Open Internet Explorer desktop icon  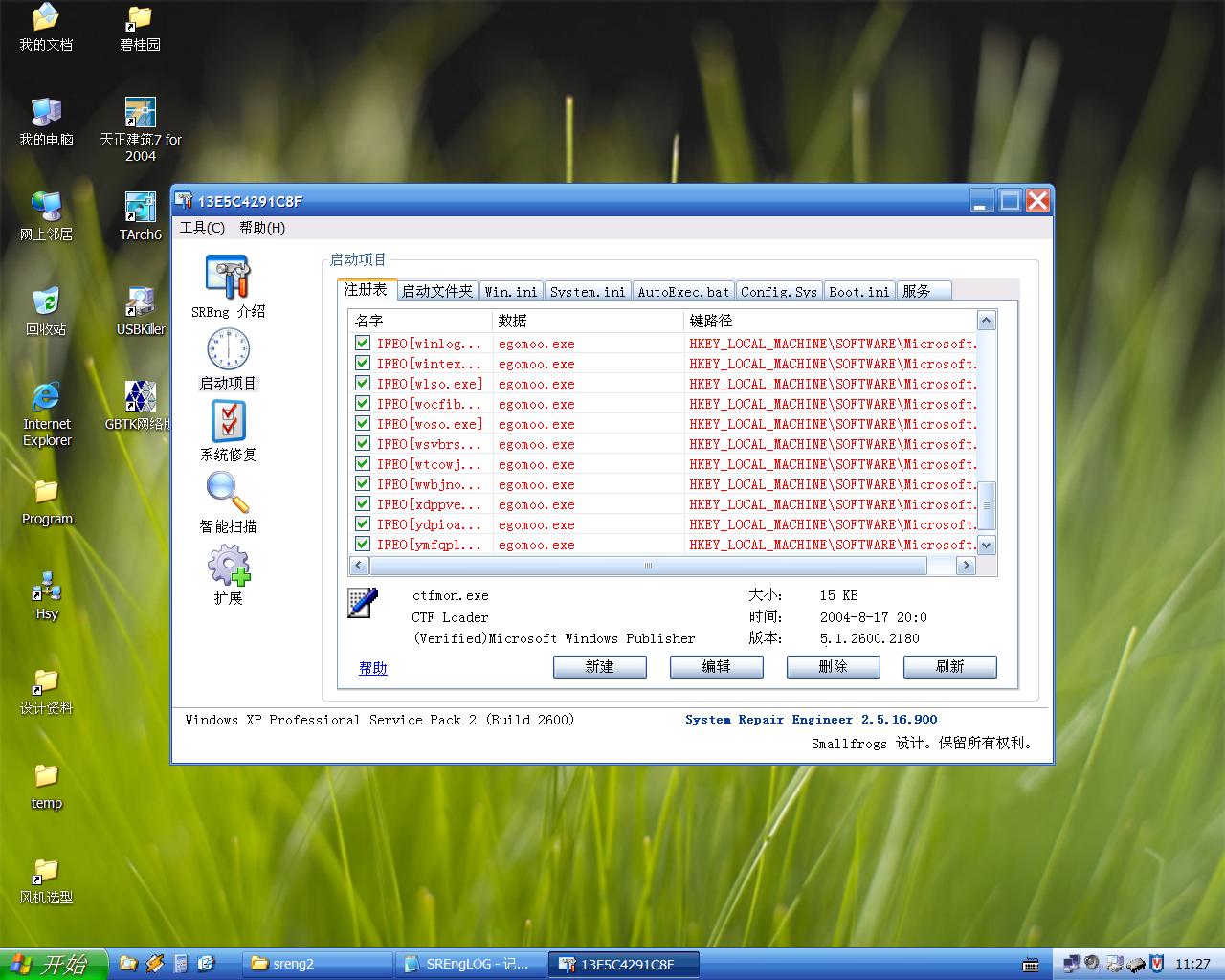pyautogui.click(x=46, y=397)
